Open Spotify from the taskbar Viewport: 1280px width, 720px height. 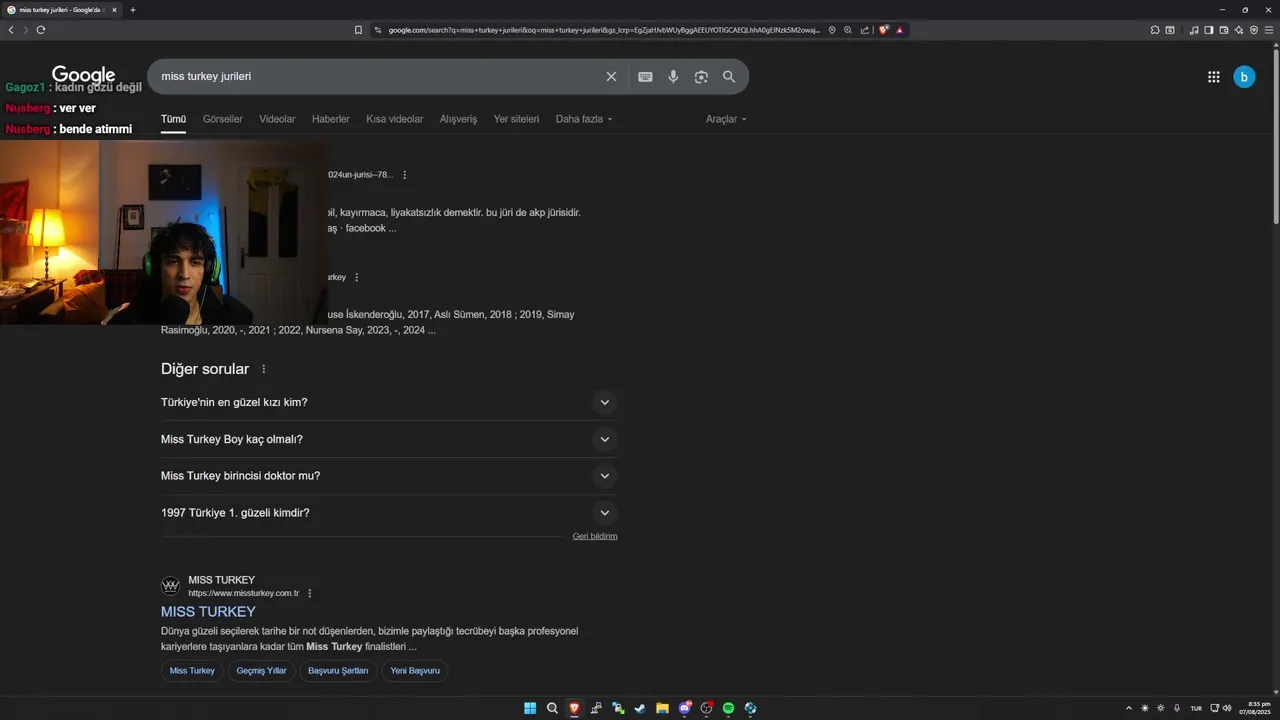[x=728, y=708]
